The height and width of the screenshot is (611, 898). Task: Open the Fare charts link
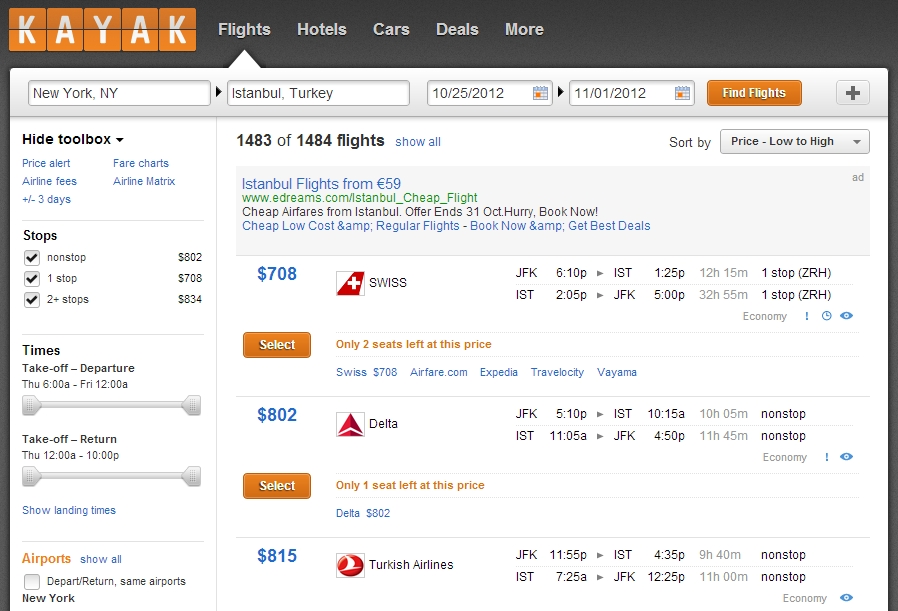click(141, 163)
